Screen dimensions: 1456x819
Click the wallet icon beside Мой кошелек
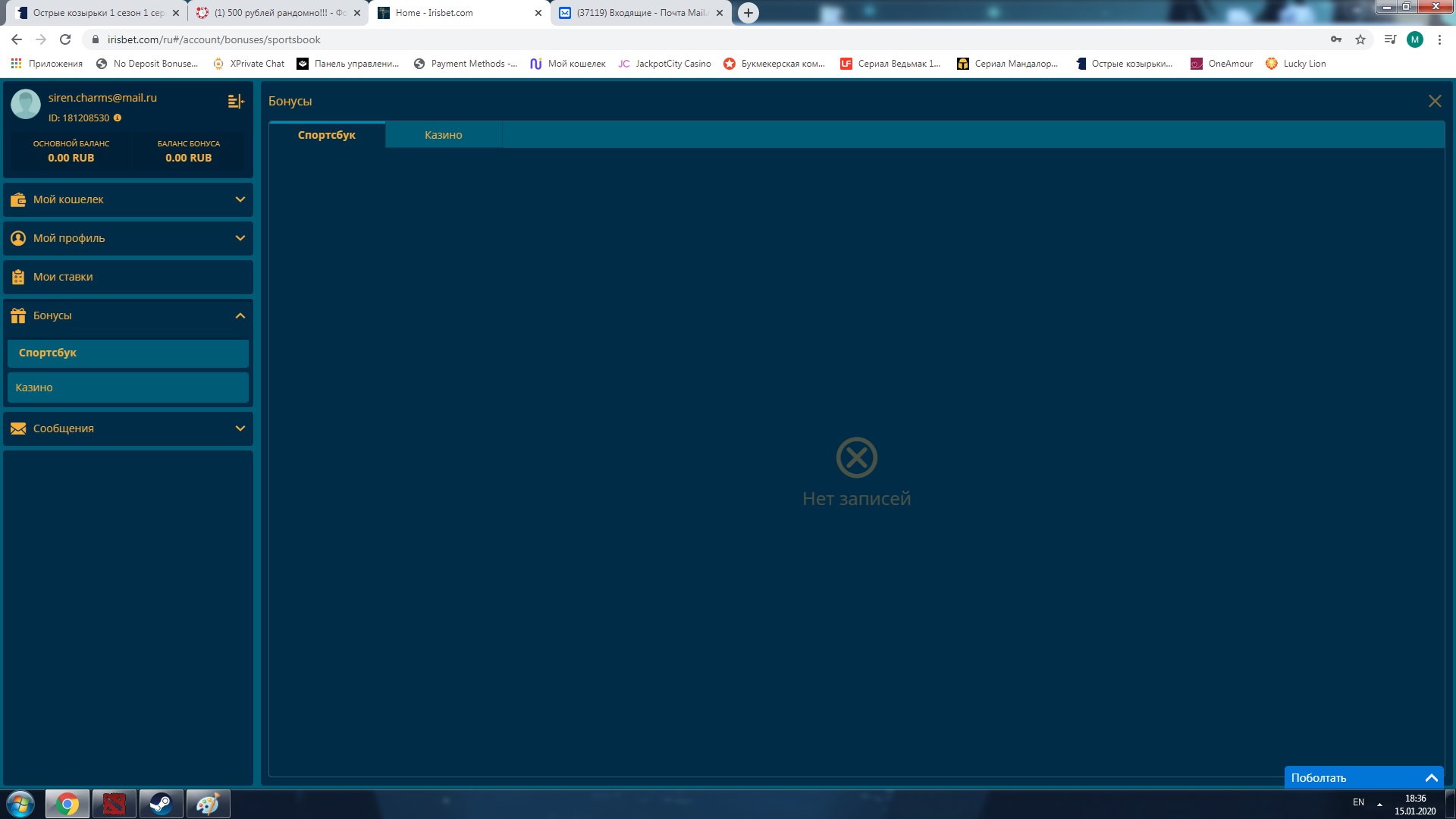(x=18, y=200)
